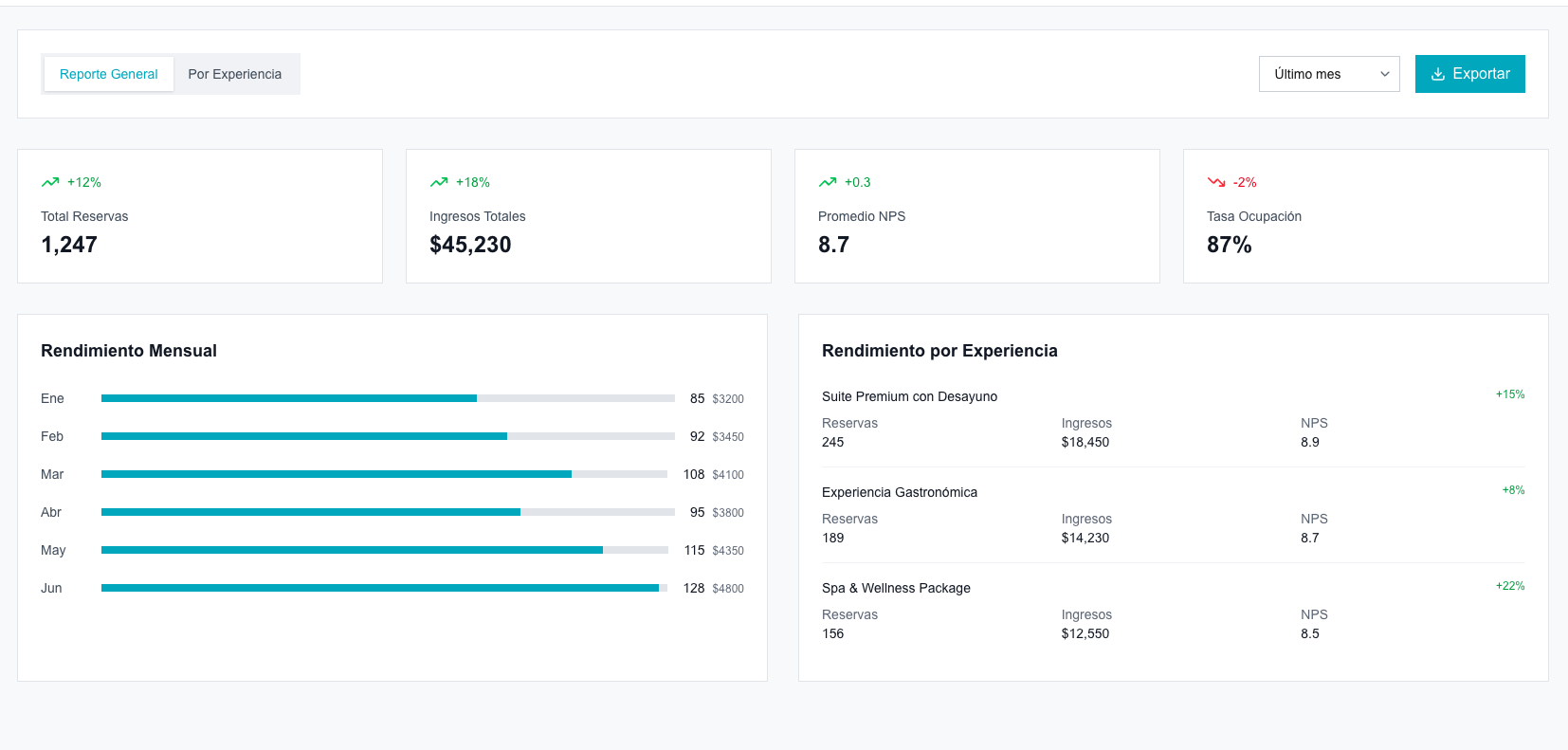Click the +15% growth badge for Suite Premium
Screen dimensions: 1568x750
(1510, 394)
